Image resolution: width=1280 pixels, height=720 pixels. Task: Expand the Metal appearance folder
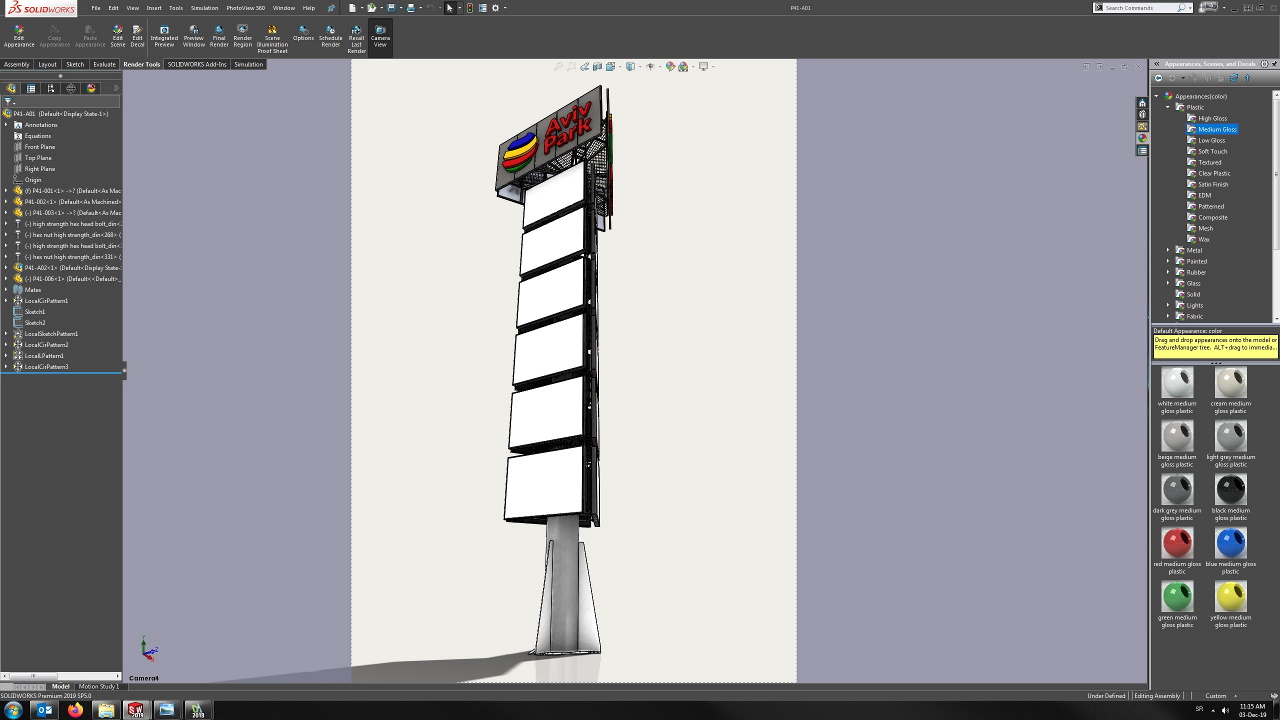1168,250
